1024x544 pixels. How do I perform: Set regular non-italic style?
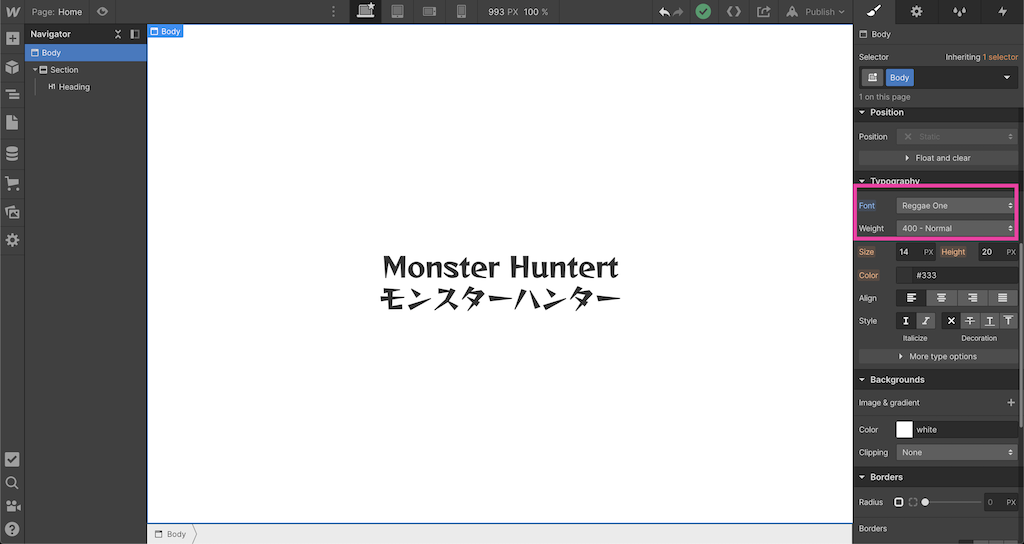coord(906,321)
